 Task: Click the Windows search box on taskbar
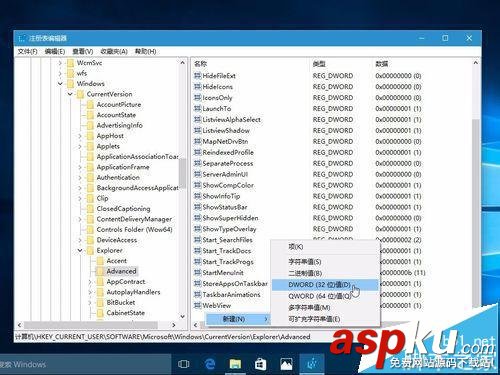(85, 364)
